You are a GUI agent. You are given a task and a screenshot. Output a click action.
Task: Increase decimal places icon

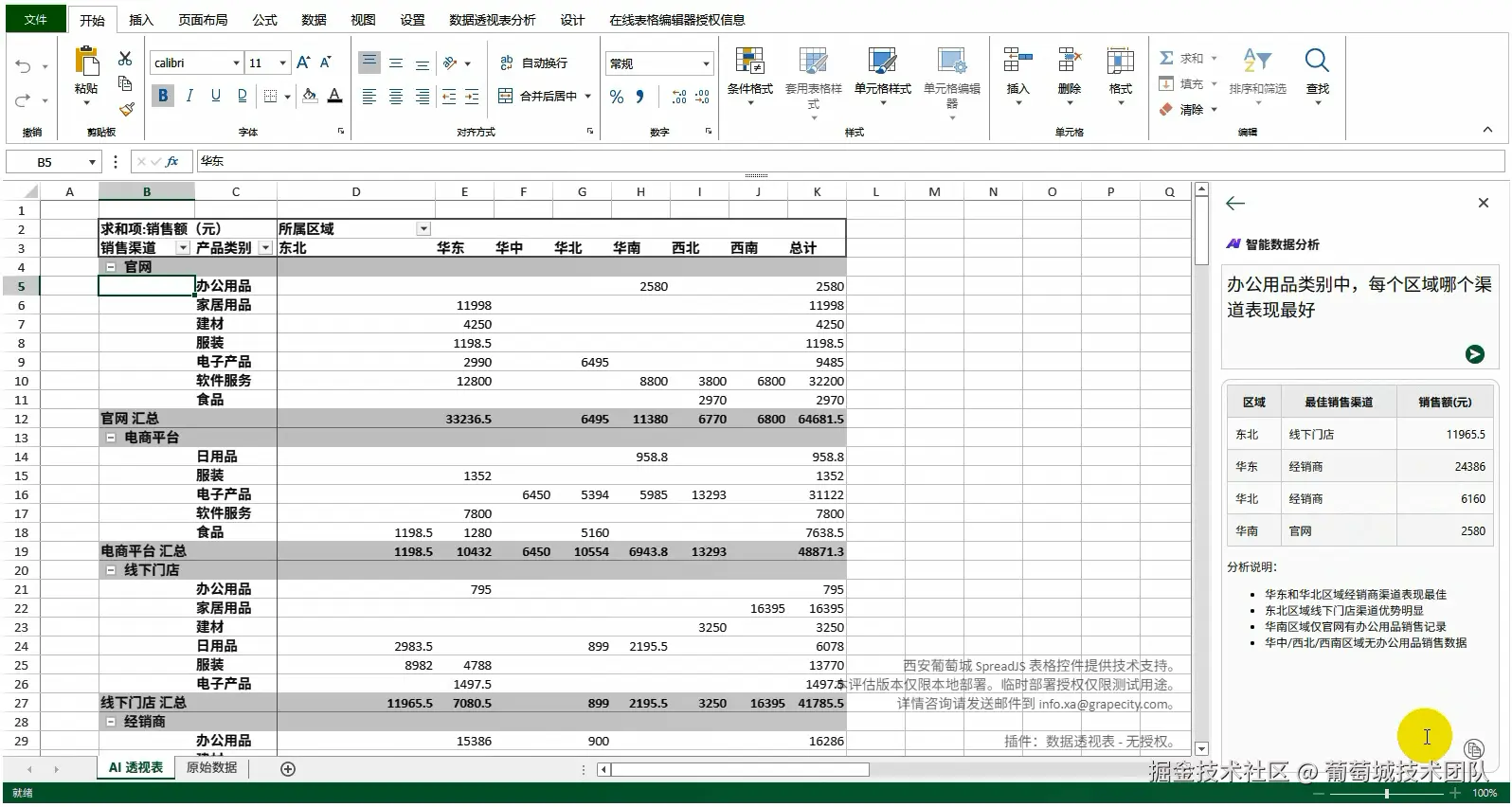679,97
